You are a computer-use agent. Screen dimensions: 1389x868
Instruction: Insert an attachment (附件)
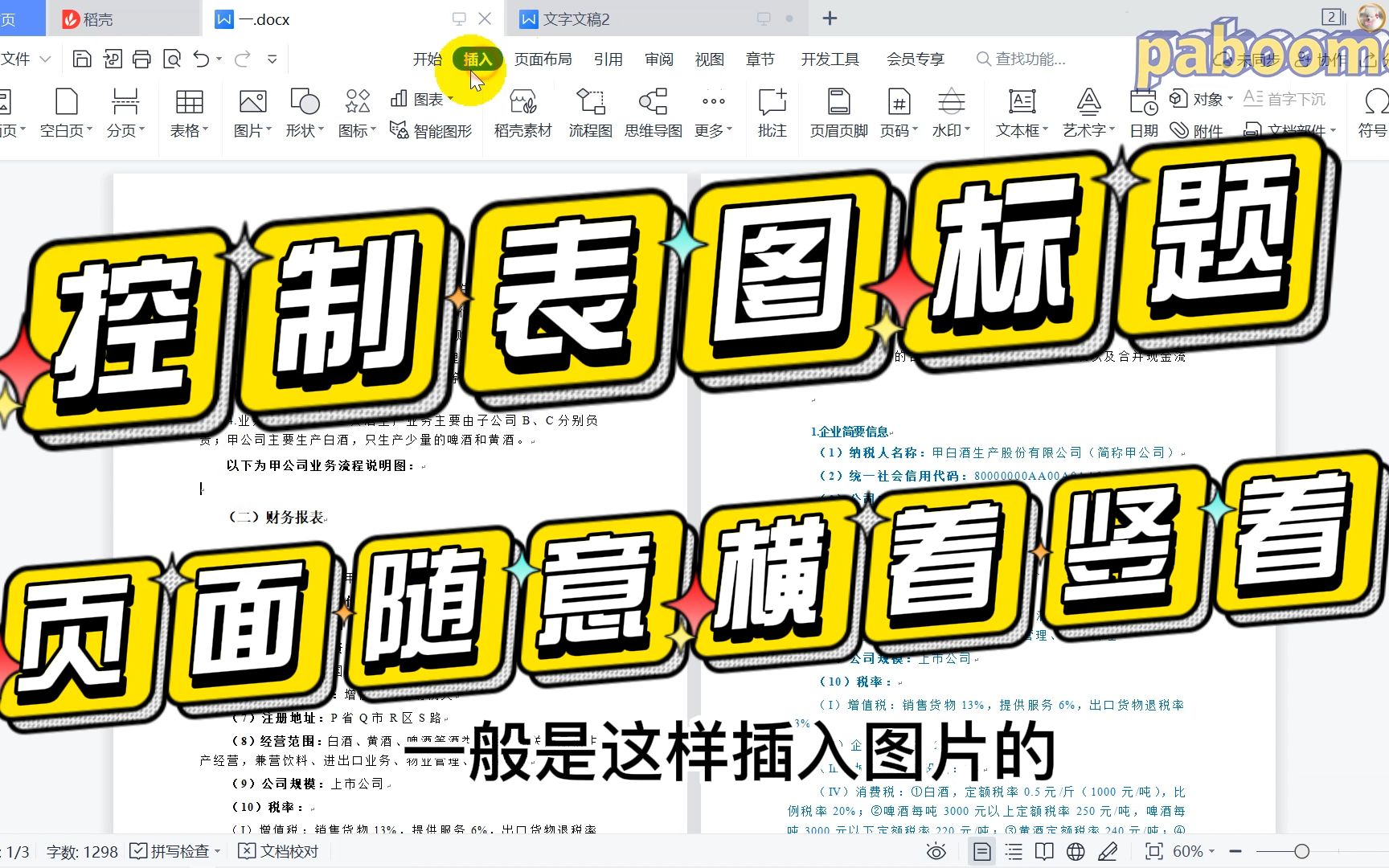(x=1196, y=130)
